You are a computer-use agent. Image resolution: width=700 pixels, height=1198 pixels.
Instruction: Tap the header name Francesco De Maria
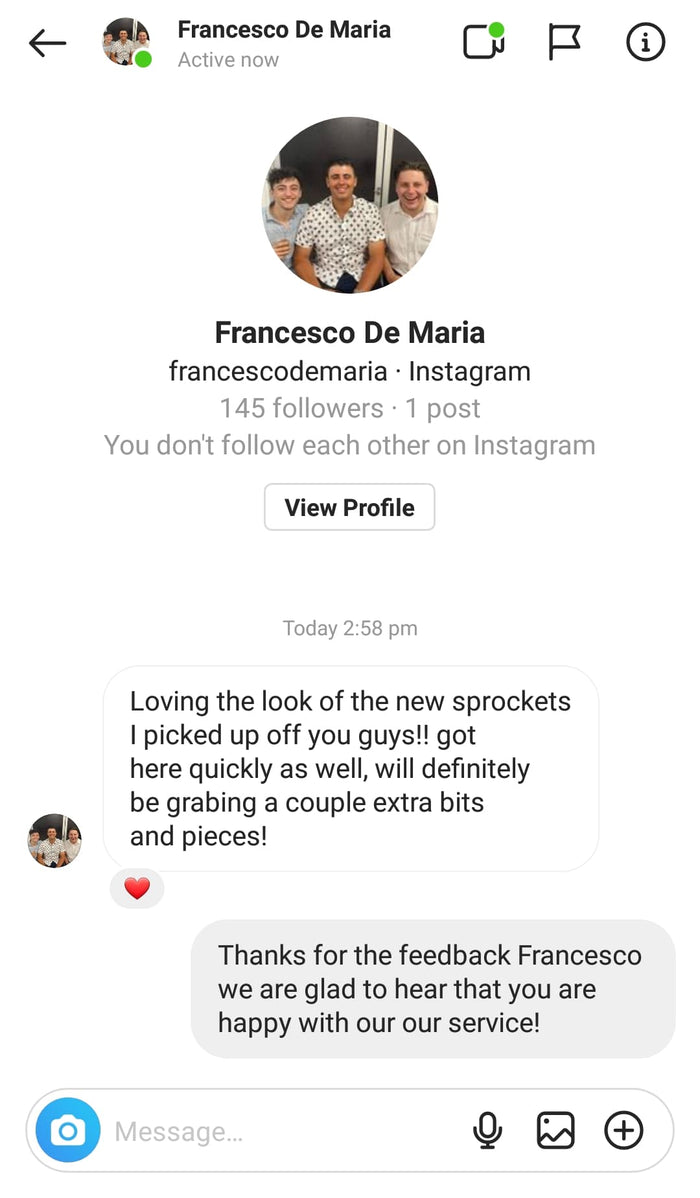pos(284,30)
